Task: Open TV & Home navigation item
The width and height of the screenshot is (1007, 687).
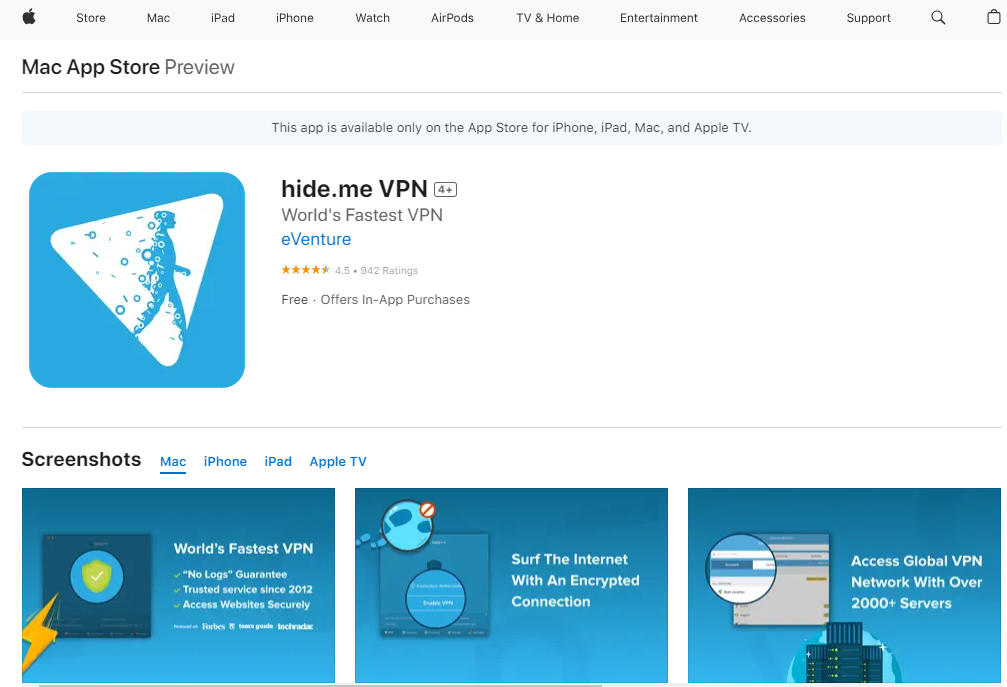Action: coord(547,18)
